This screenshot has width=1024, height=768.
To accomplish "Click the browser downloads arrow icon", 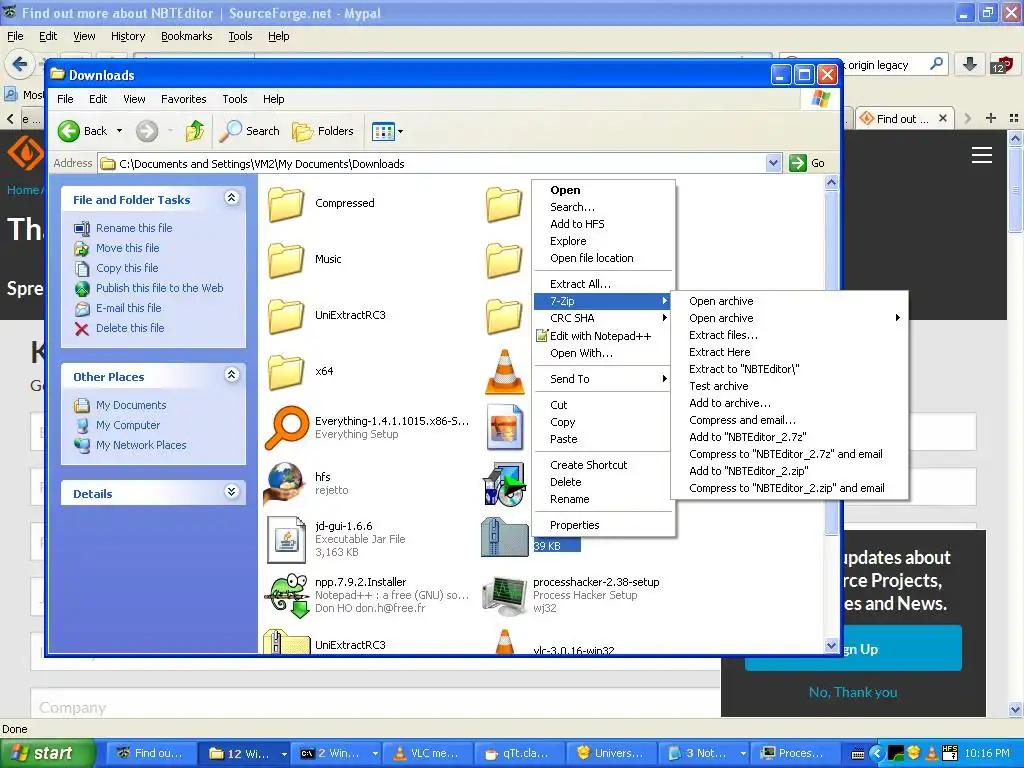I will point(970,64).
